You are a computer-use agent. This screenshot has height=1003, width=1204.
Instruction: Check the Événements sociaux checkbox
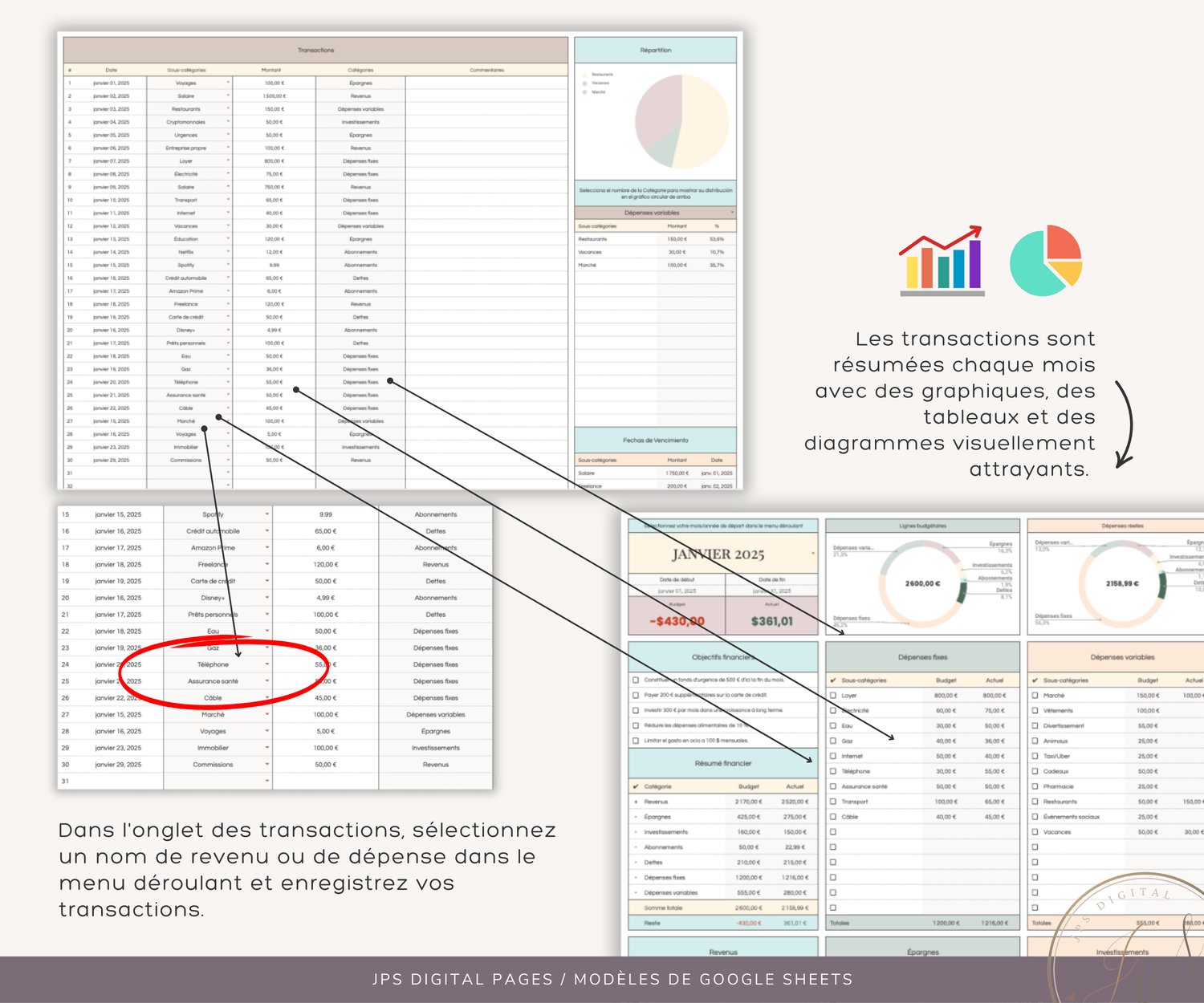click(1035, 817)
